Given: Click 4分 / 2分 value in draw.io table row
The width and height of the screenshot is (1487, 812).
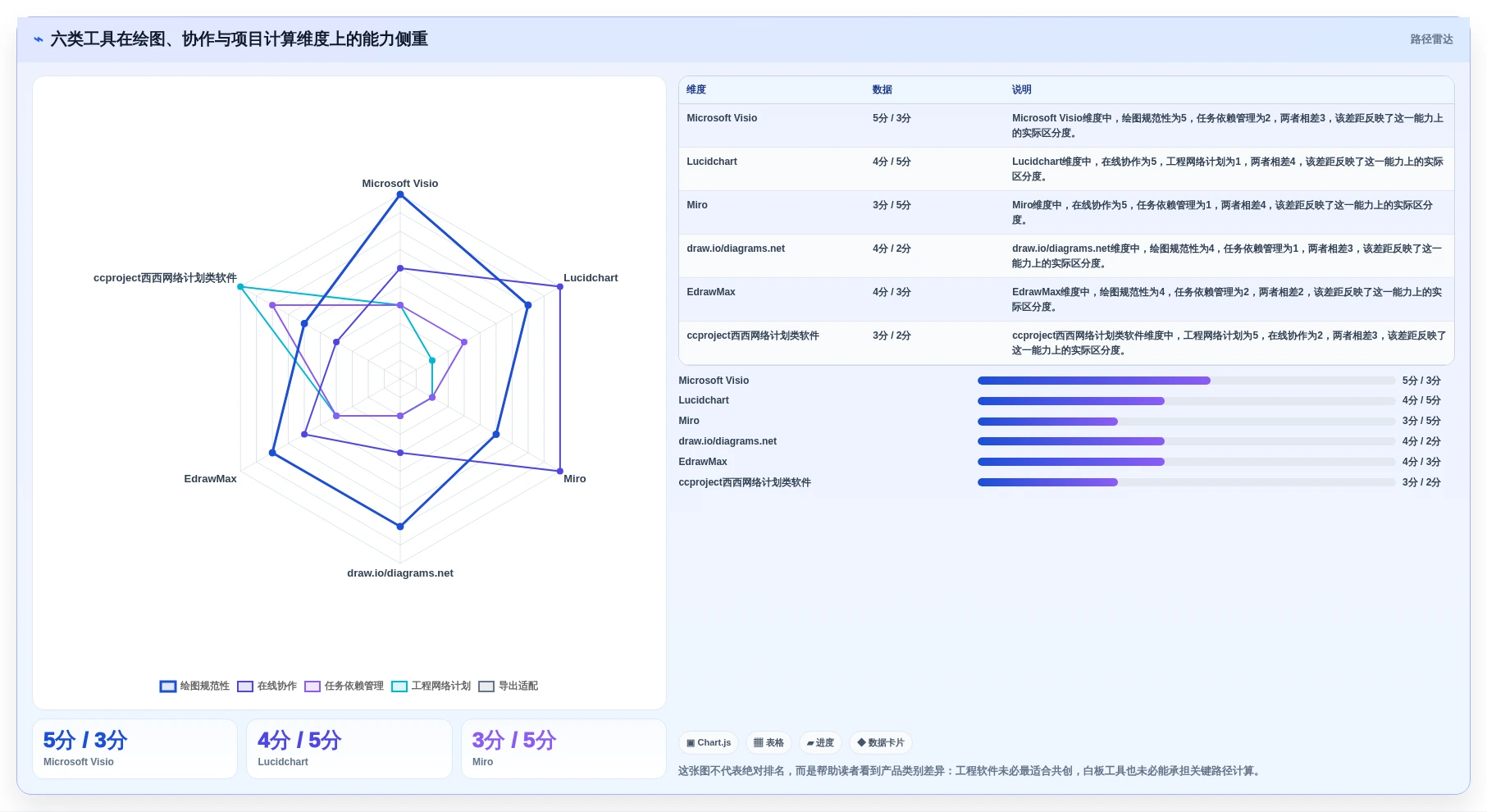Looking at the screenshot, I should pos(892,249).
